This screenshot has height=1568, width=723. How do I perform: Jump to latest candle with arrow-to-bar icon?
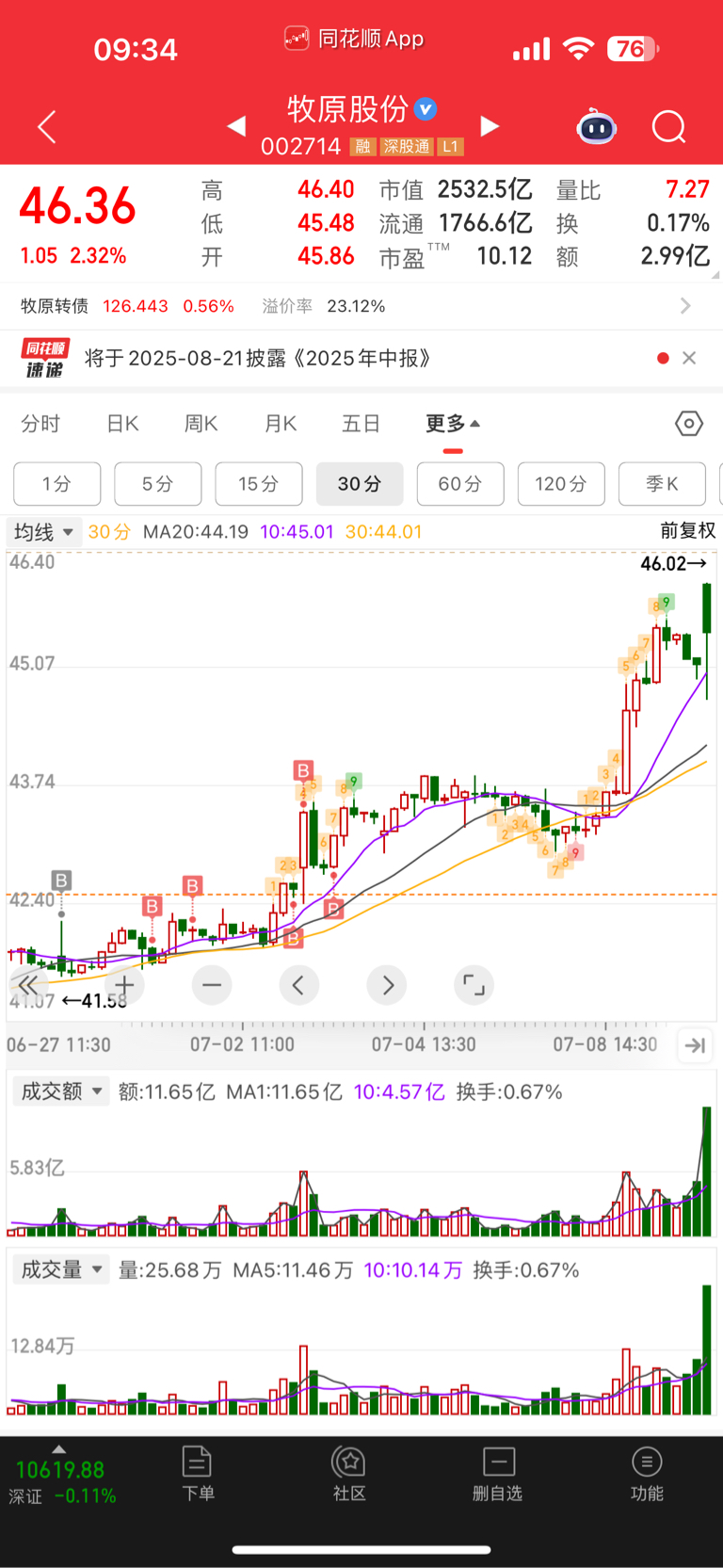coord(695,1044)
